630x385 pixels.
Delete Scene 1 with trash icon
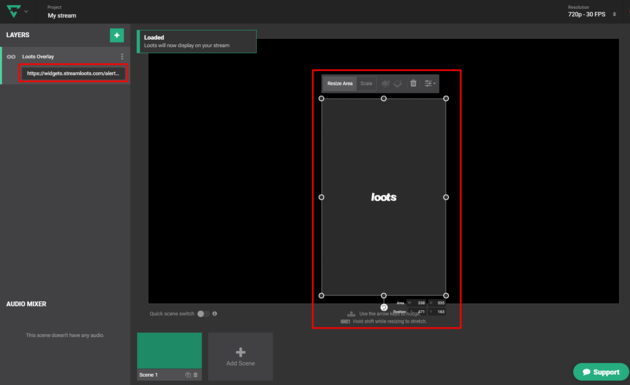point(196,375)
